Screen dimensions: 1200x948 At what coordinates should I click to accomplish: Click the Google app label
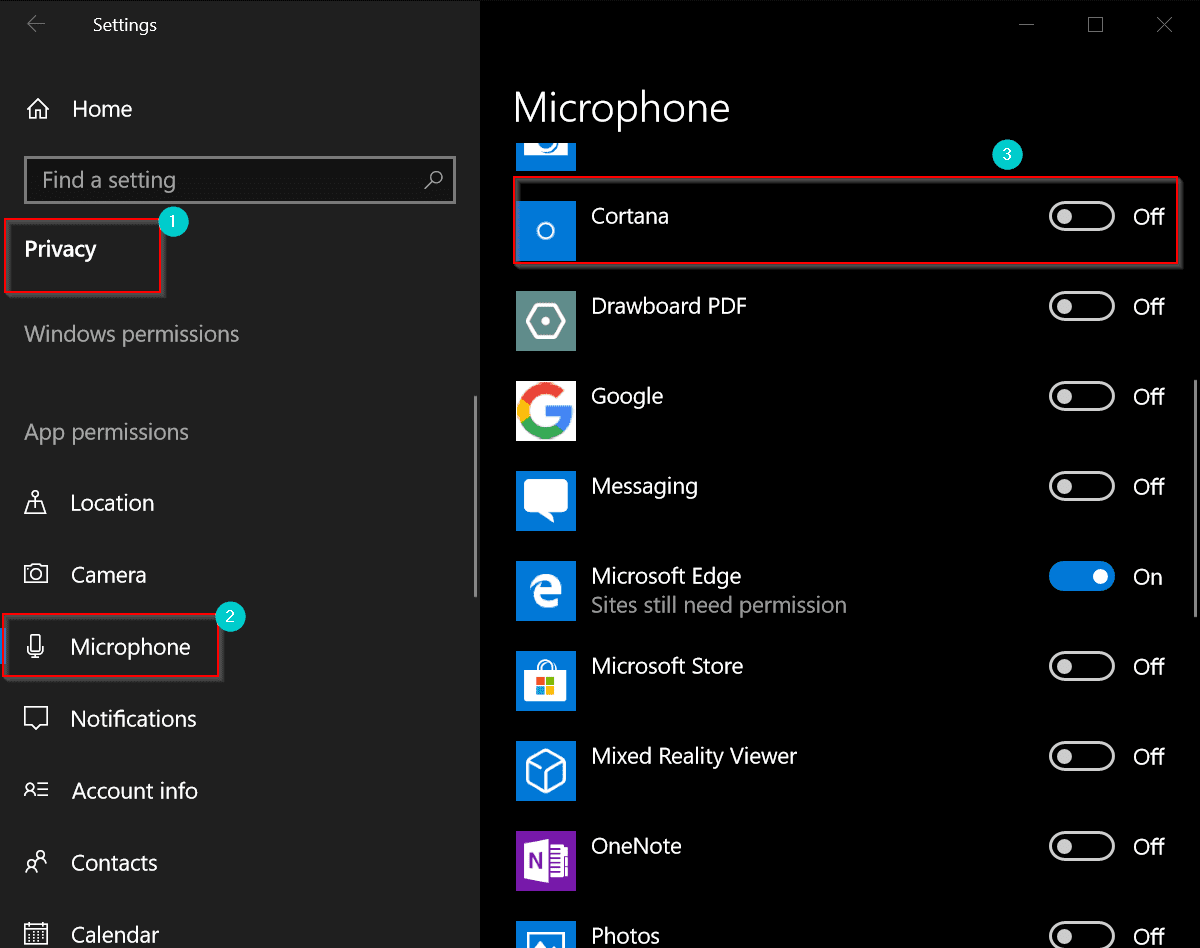tap(627, 397)
